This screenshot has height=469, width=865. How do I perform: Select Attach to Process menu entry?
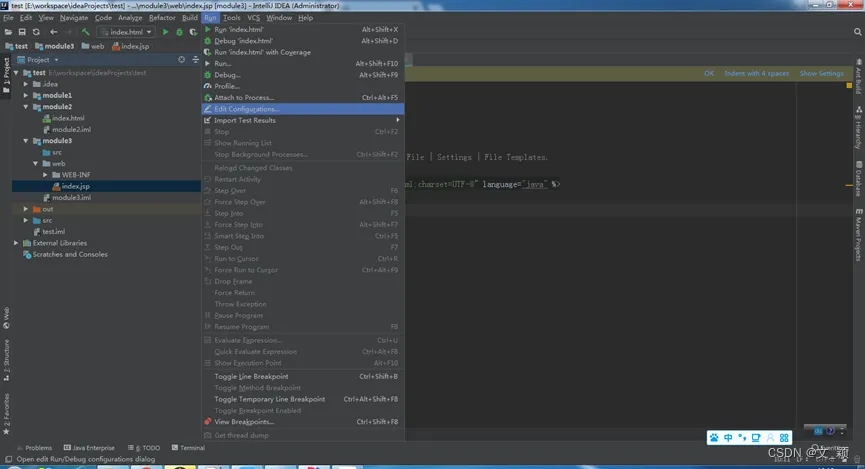tap(303, 98)
